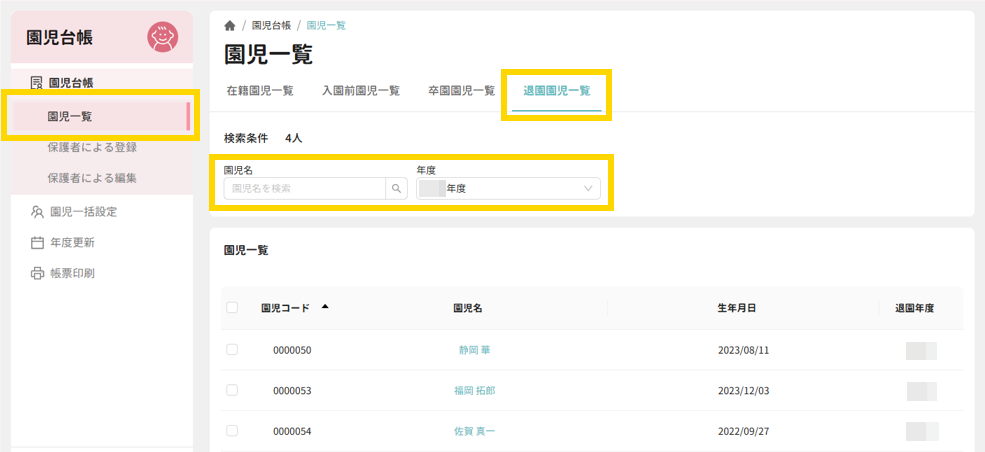Check the box for row 0000053
Screen dimensions: 985x452
[x=232, y=390]
